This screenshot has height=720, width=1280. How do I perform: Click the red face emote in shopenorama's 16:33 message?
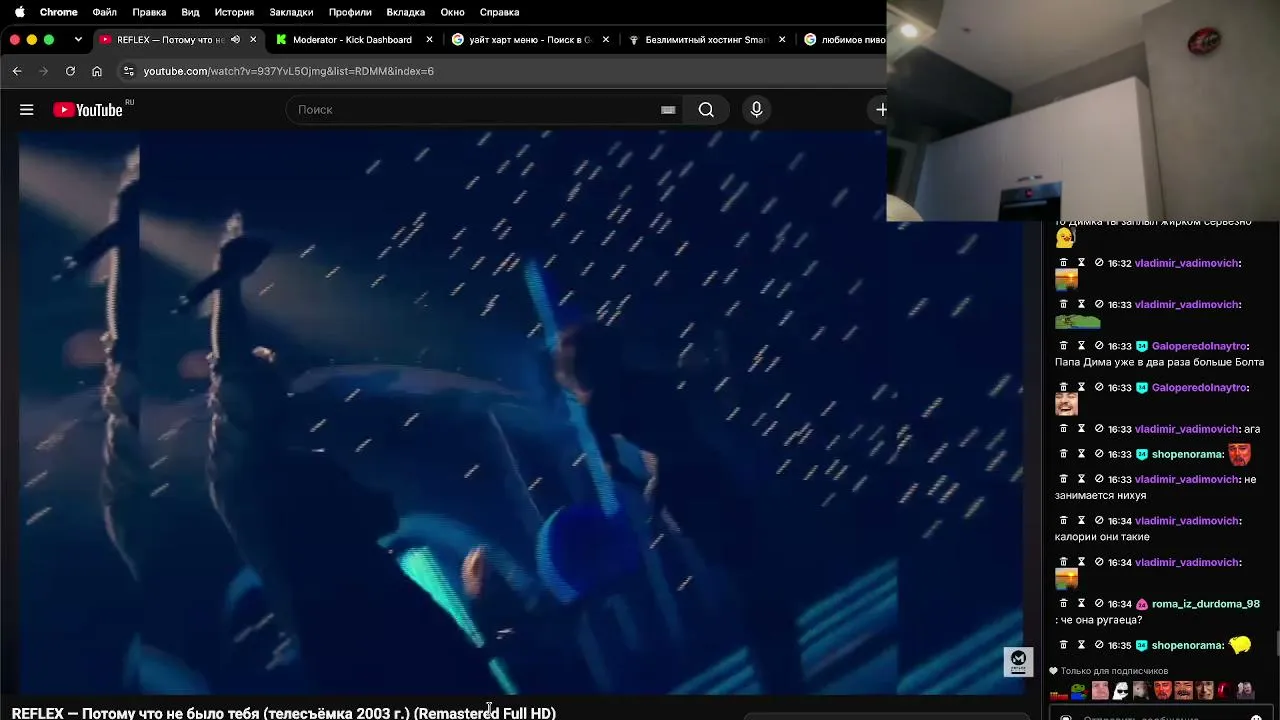point(1240,454)
